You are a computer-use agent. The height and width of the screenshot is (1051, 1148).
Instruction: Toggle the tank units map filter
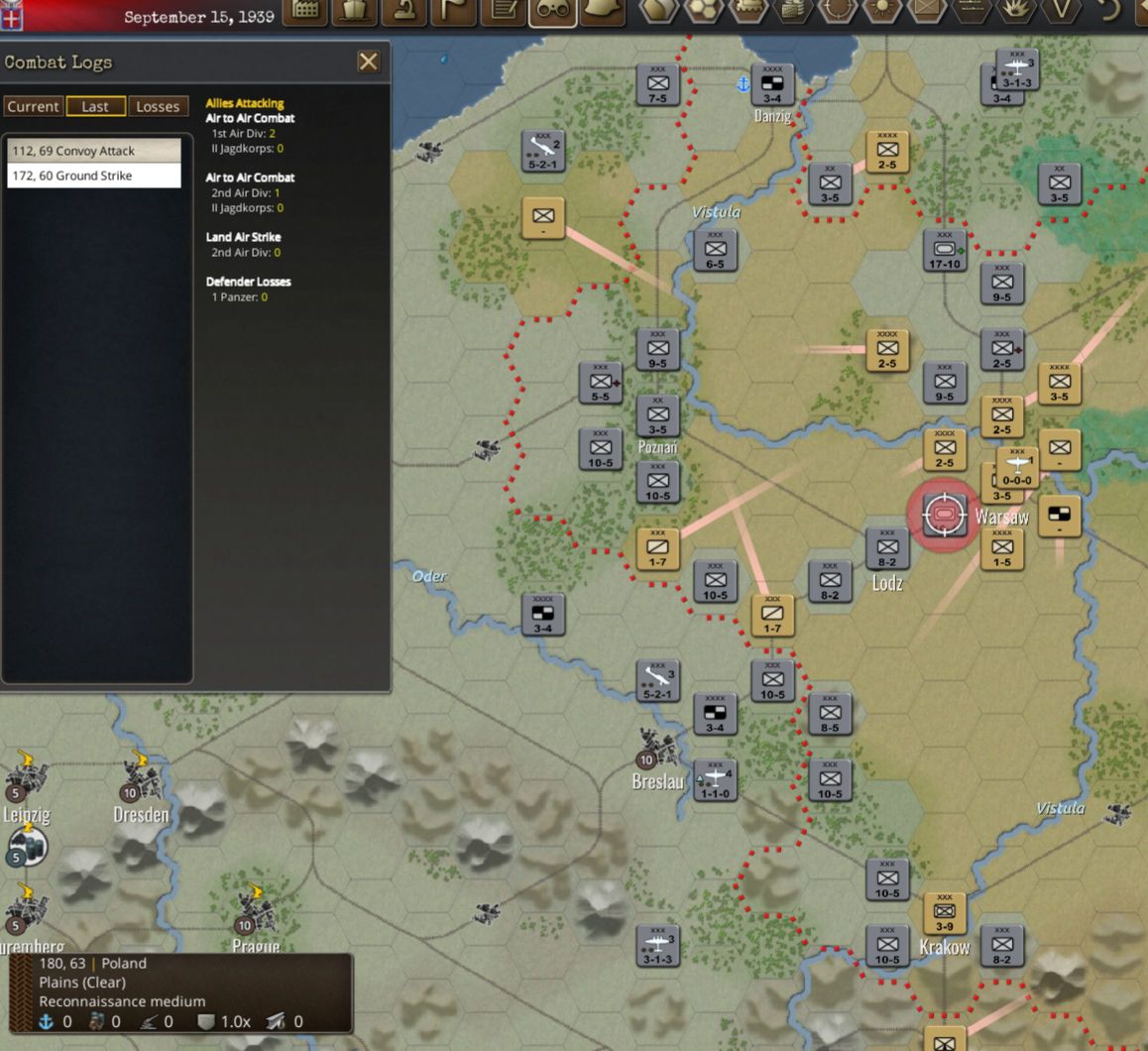click(x=747, y=10)
